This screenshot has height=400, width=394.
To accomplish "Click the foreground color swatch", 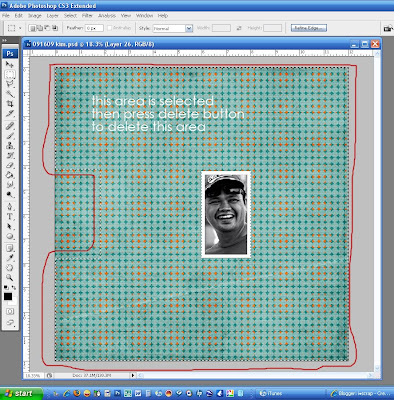I will [8, 296].
